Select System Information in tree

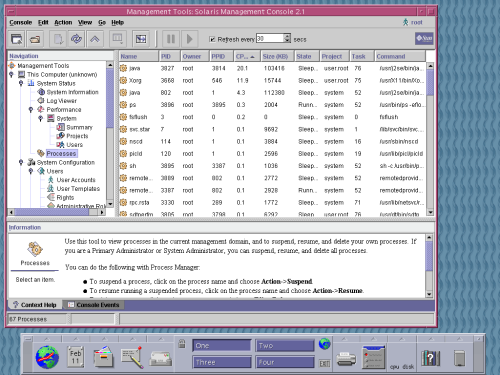tap(72, 92)
